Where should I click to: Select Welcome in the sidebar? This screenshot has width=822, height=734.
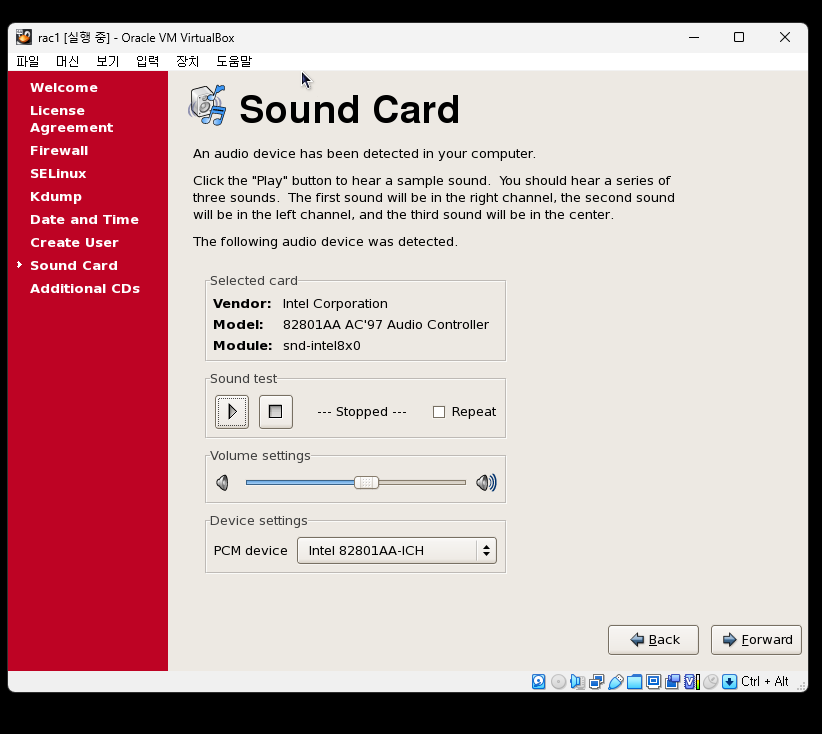coord(64,88)
